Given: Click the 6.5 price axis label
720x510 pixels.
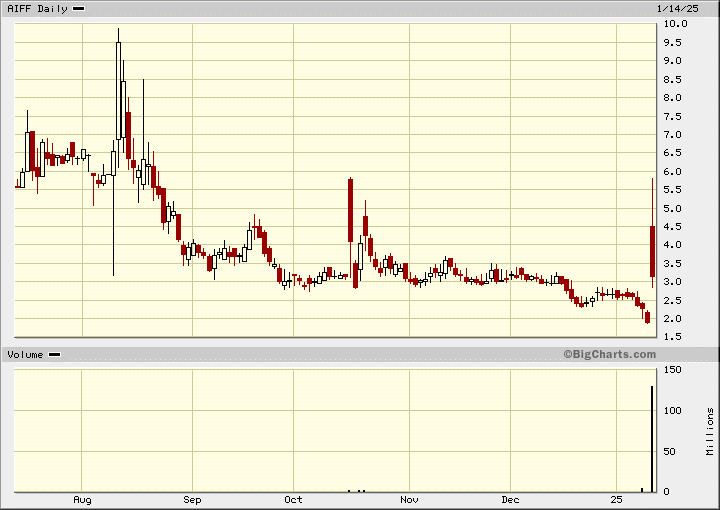Looking at the screenshot, I should coord(672,153).
